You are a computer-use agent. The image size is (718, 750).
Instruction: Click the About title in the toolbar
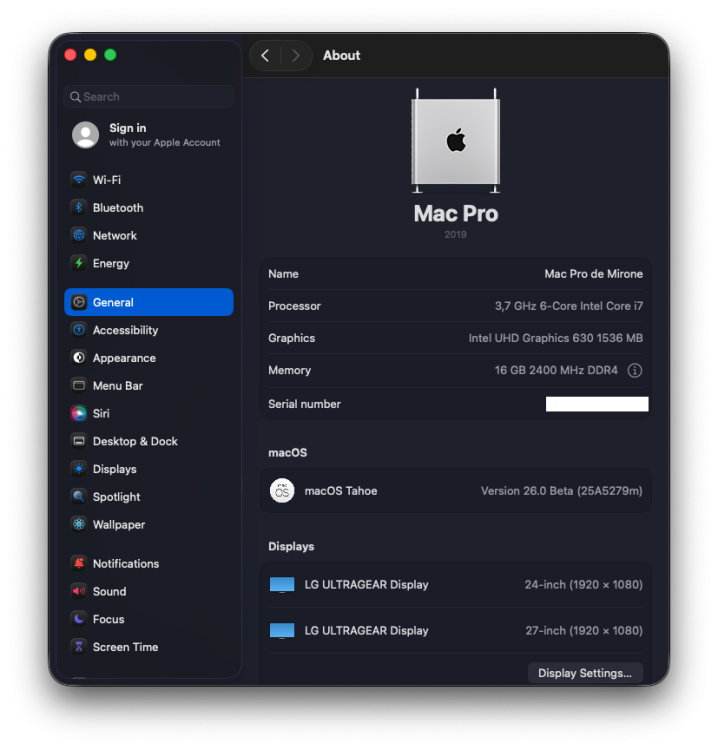pyautogui.click(x=342, y=55)
